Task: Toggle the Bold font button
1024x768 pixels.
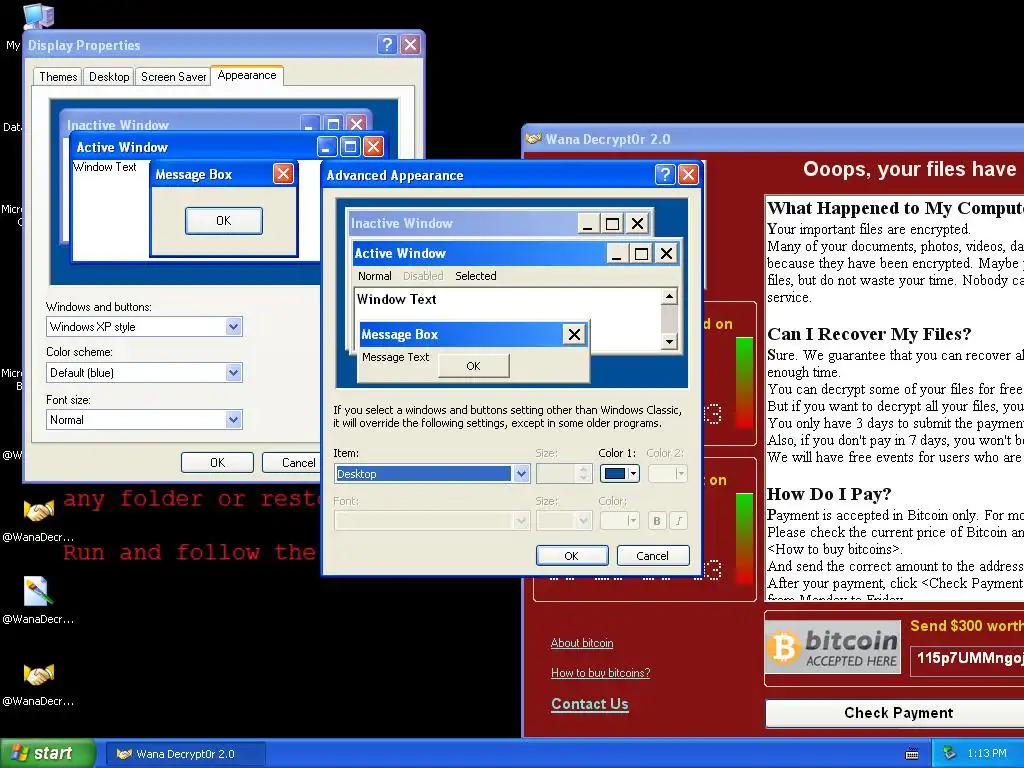Action: point(657,520)
